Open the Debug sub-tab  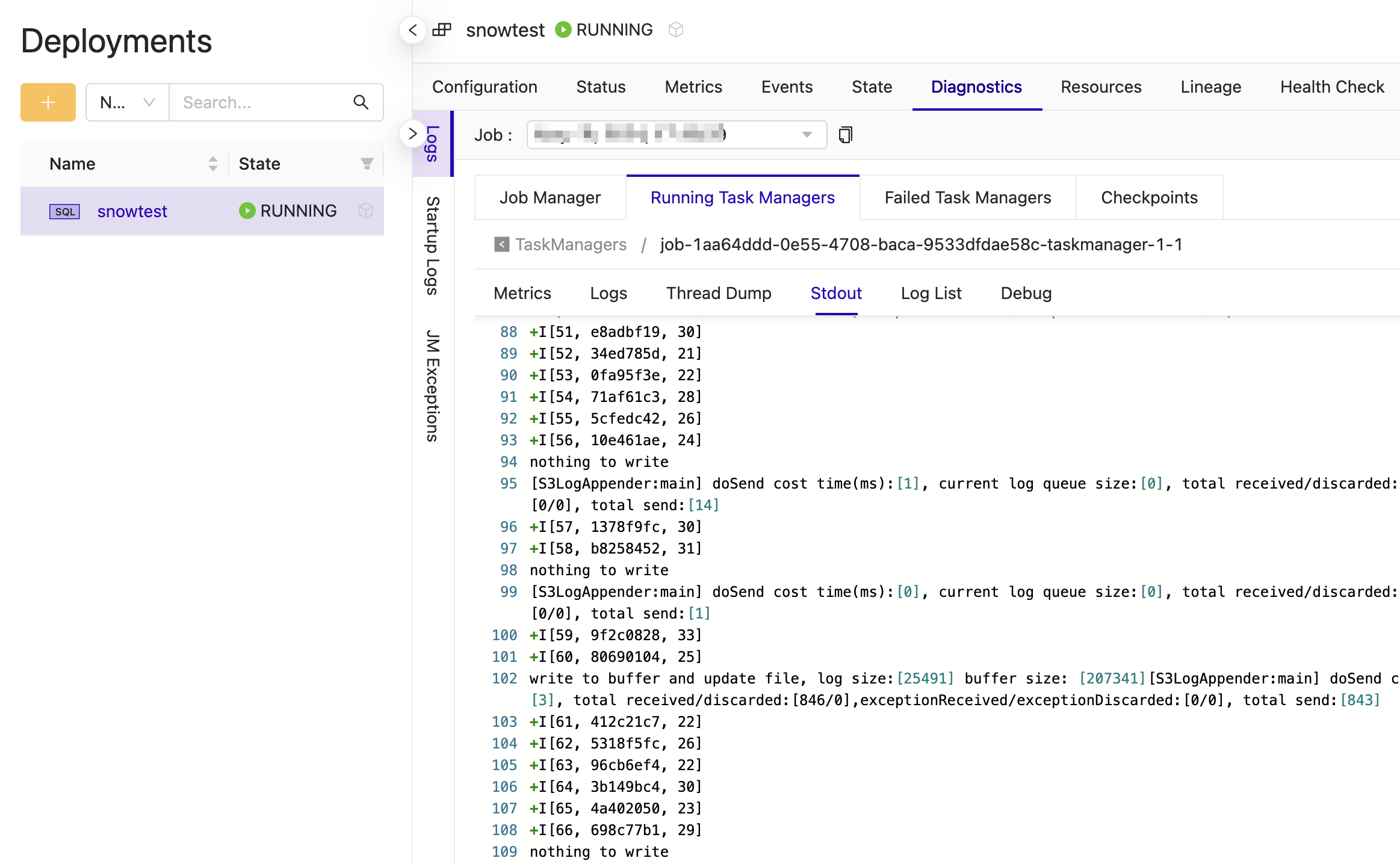coord(1026,293)
